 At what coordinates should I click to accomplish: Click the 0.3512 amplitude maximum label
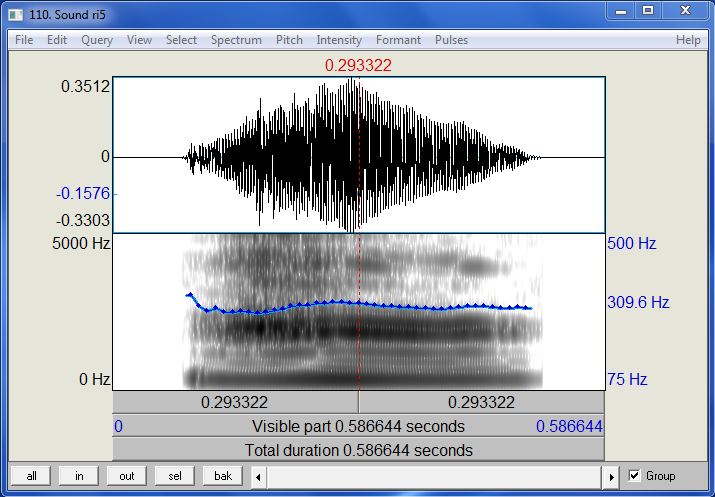(85, 86)
